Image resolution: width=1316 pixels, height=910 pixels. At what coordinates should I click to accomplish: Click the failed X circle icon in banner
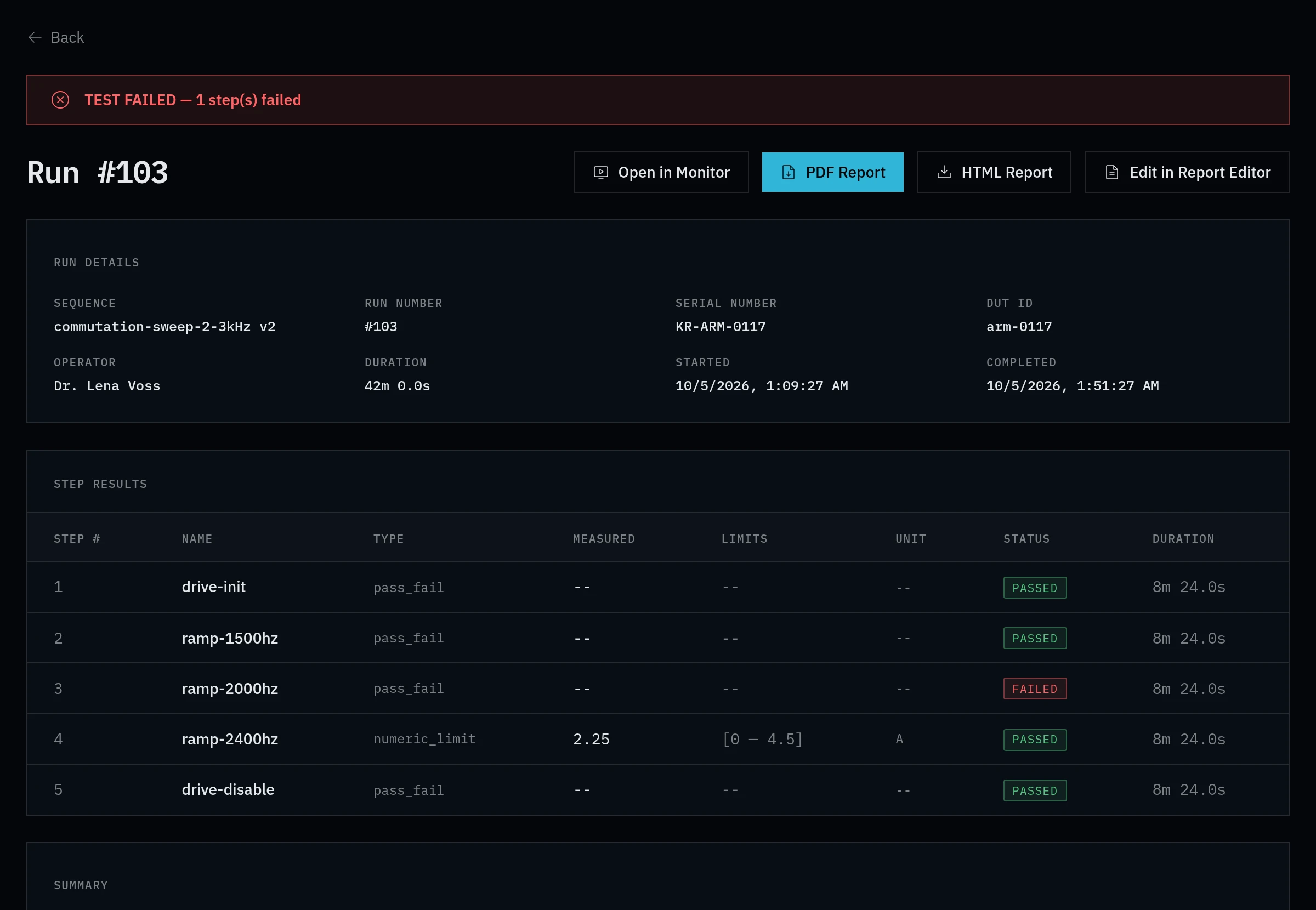point(60,100)
